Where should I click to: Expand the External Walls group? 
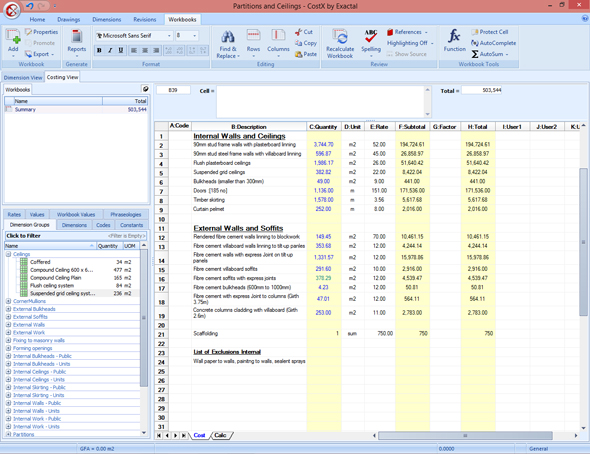point(8,325)
